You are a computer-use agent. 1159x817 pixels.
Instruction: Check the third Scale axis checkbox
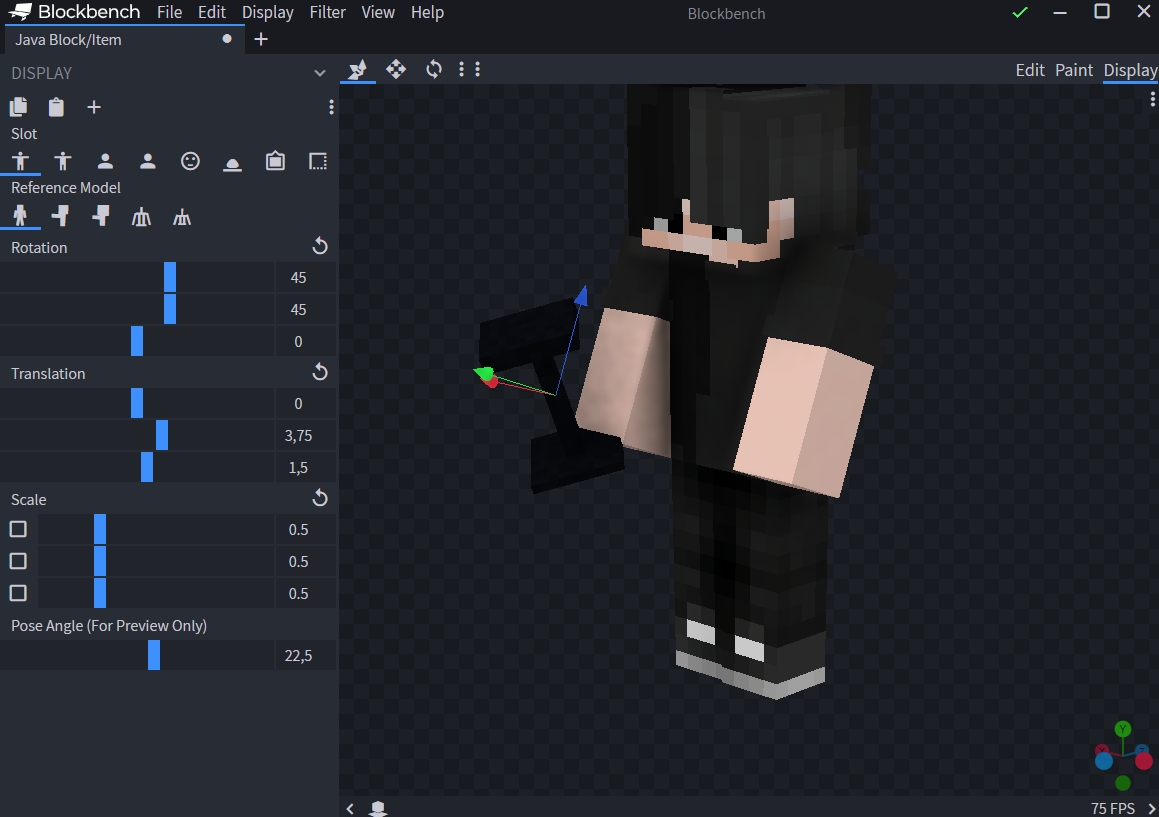tap(18, 593)
